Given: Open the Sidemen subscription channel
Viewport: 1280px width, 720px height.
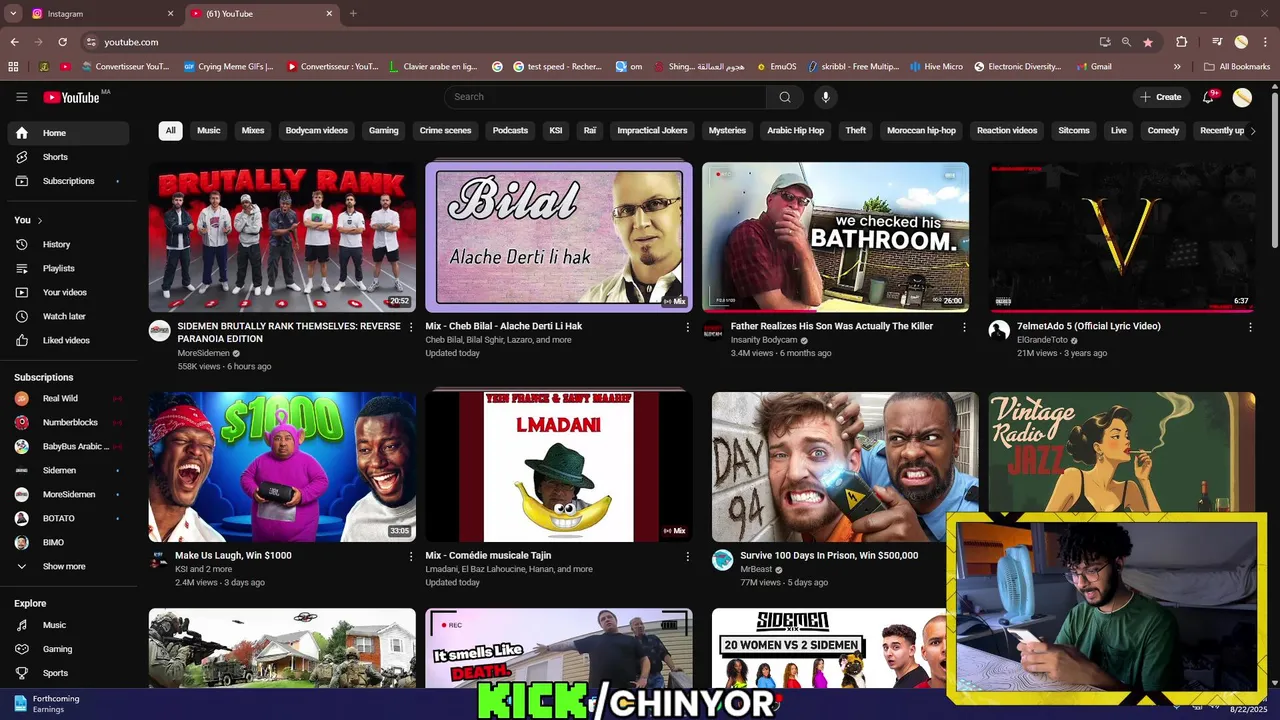Looking at the screenshot, I should (x=68, y=470).
